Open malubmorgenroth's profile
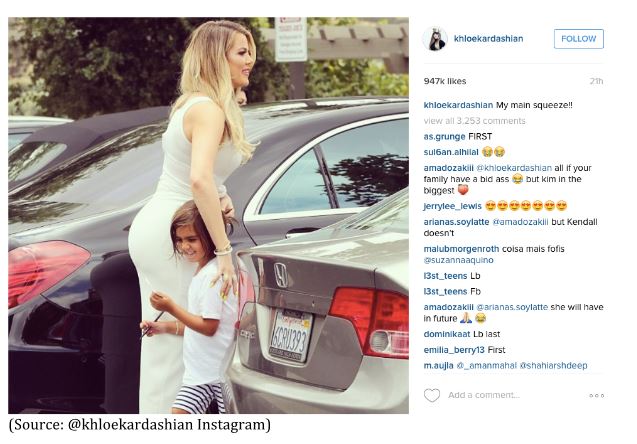Screen dimensions: 637x444 (461, 249)
